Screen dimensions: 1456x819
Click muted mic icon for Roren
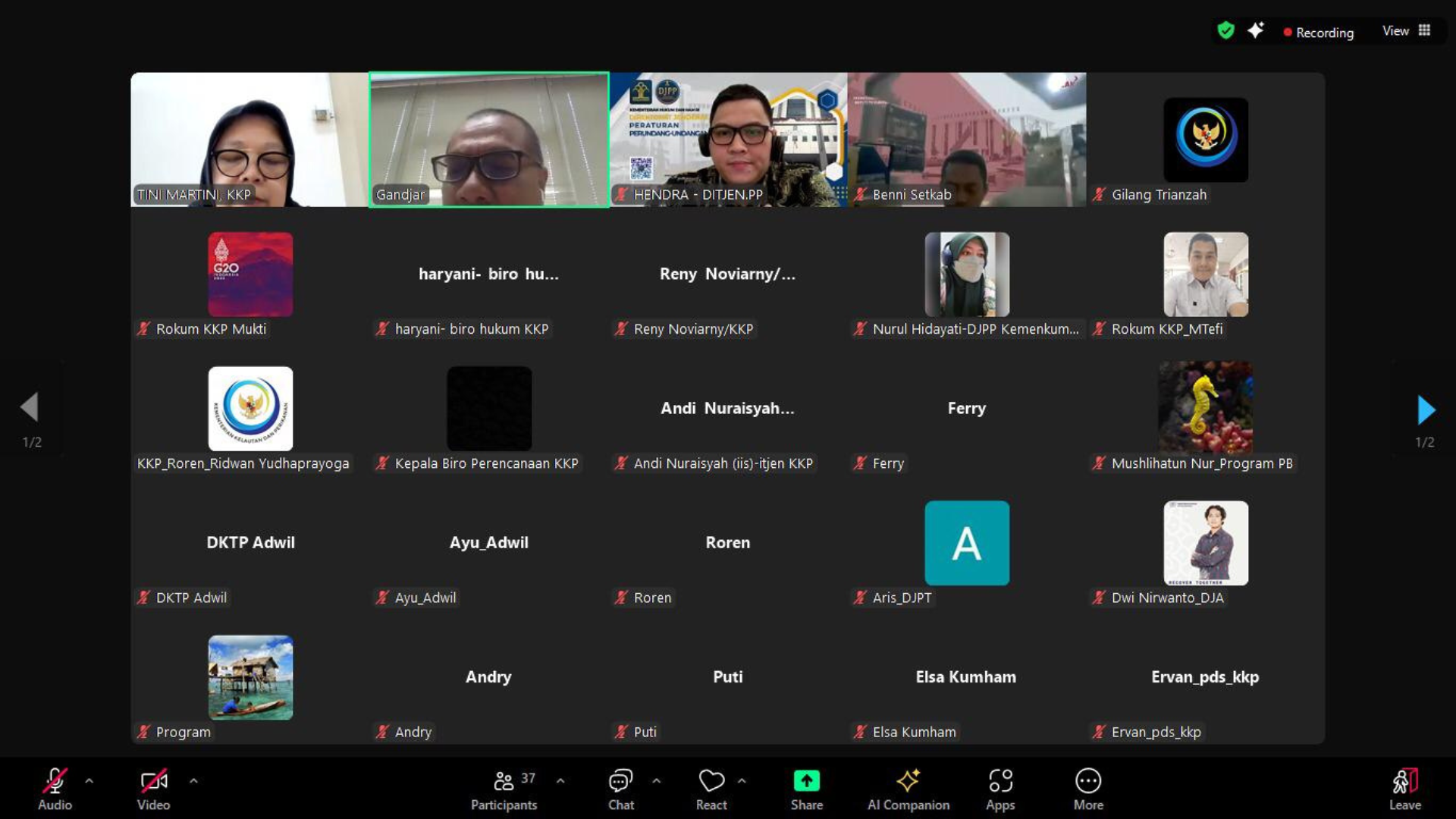621,598
